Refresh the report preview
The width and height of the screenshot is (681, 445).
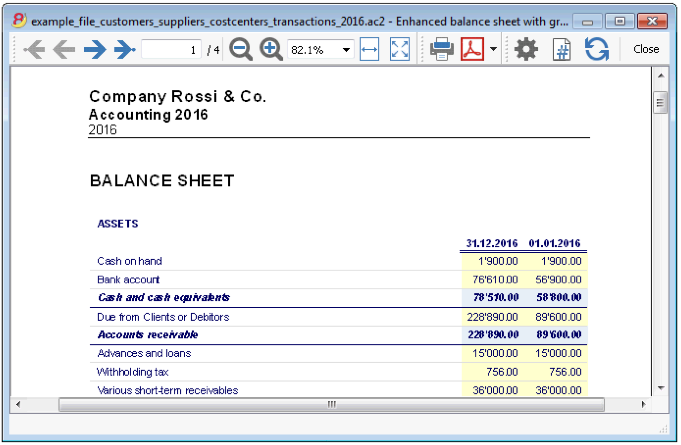coord(597,49)
